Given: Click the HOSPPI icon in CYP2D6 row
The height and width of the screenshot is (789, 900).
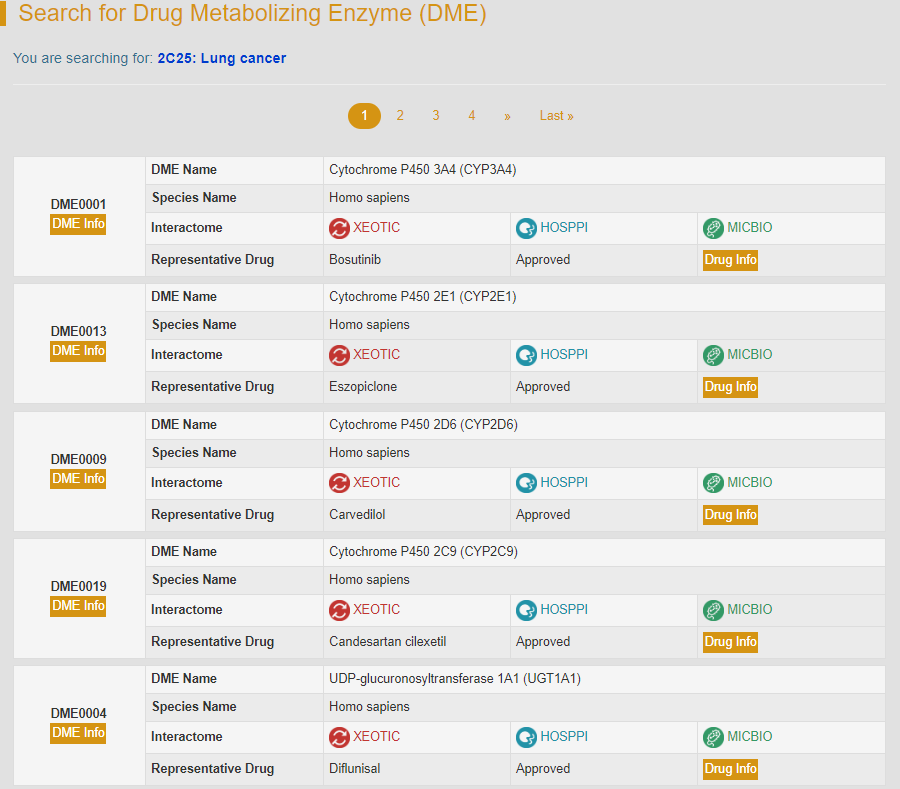Looking at the screenshot, I should tap(526, 483).
